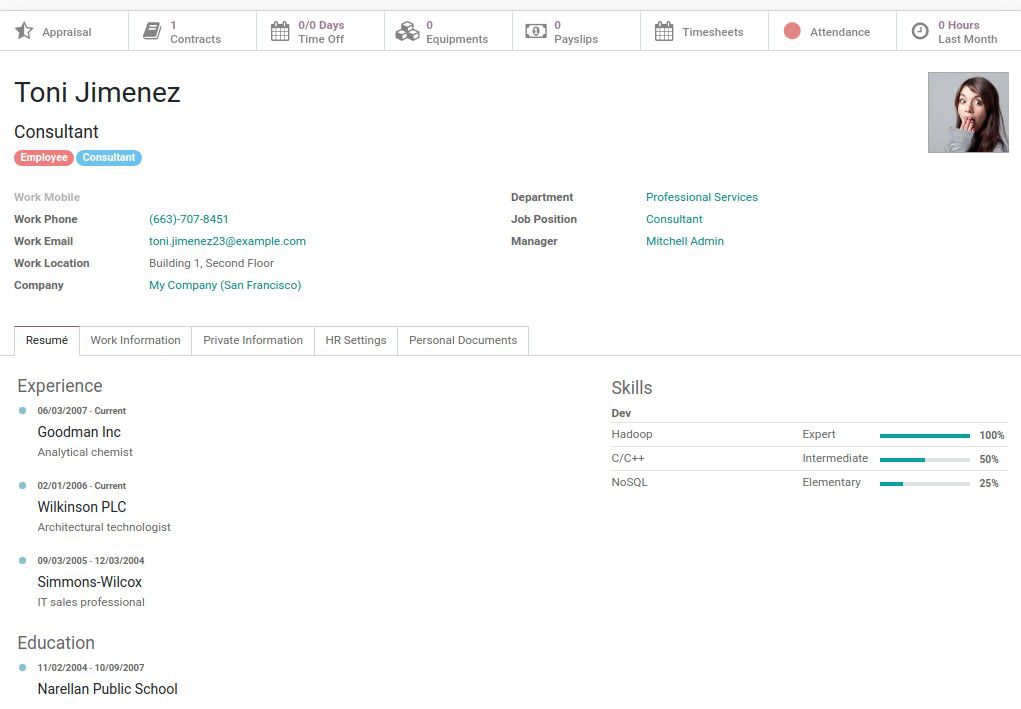Click the employee profile photo
Viewport: 1021px width, 709px height.
[968, 113]
